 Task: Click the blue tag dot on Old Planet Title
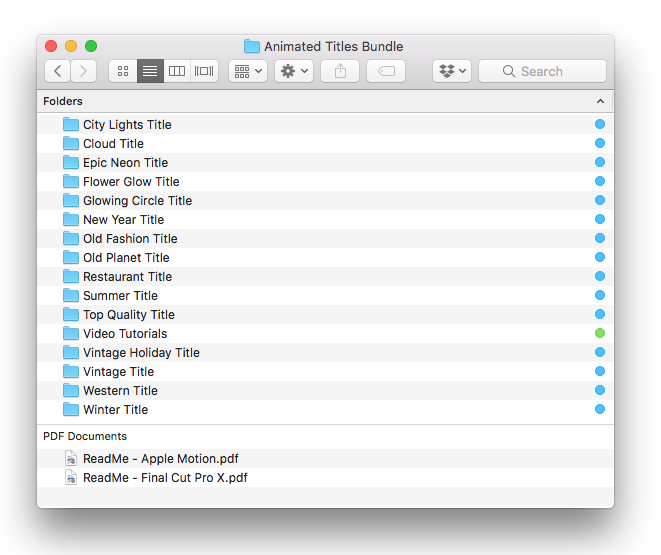pos(600,257)
